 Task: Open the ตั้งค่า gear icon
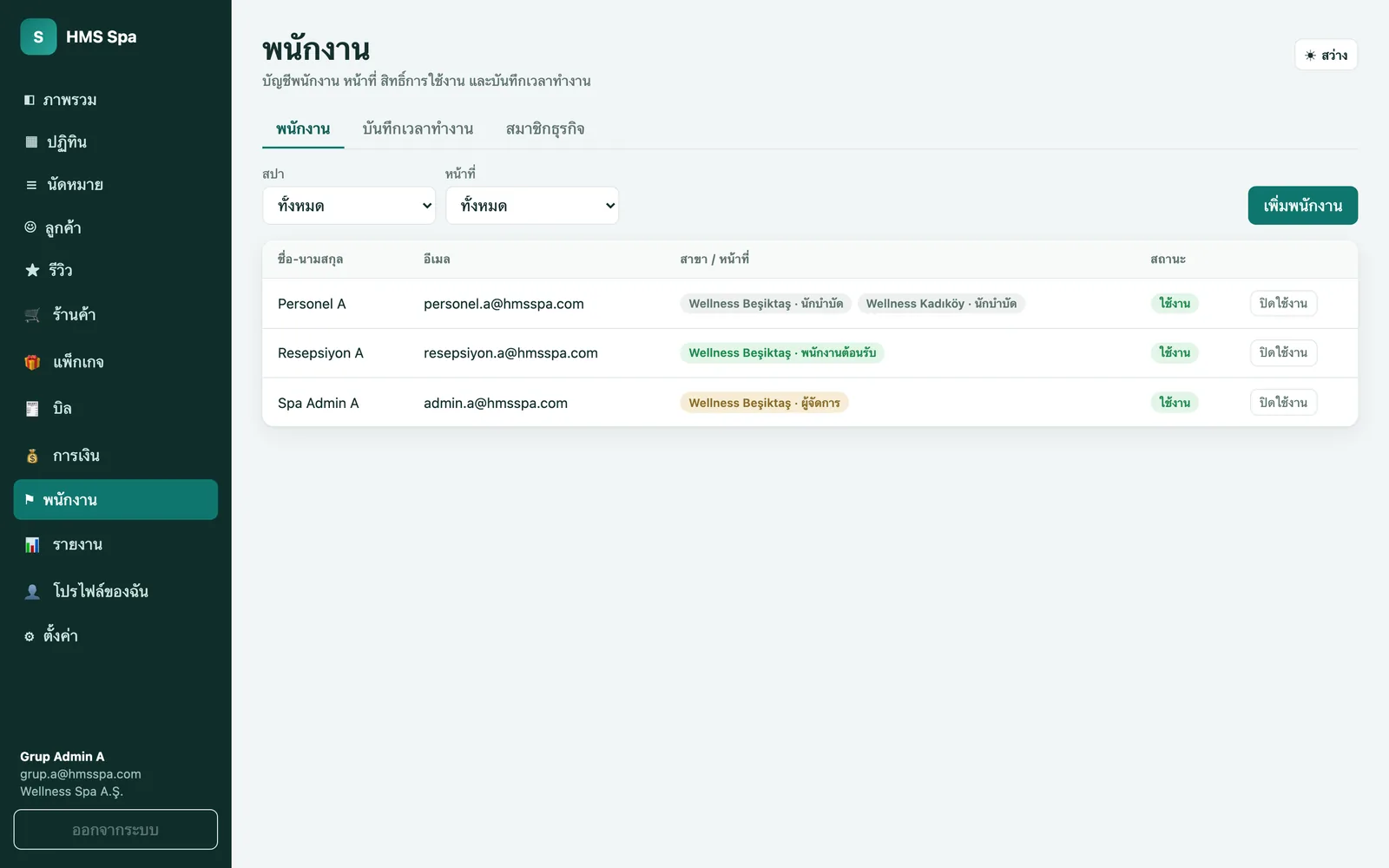point(30,636)
